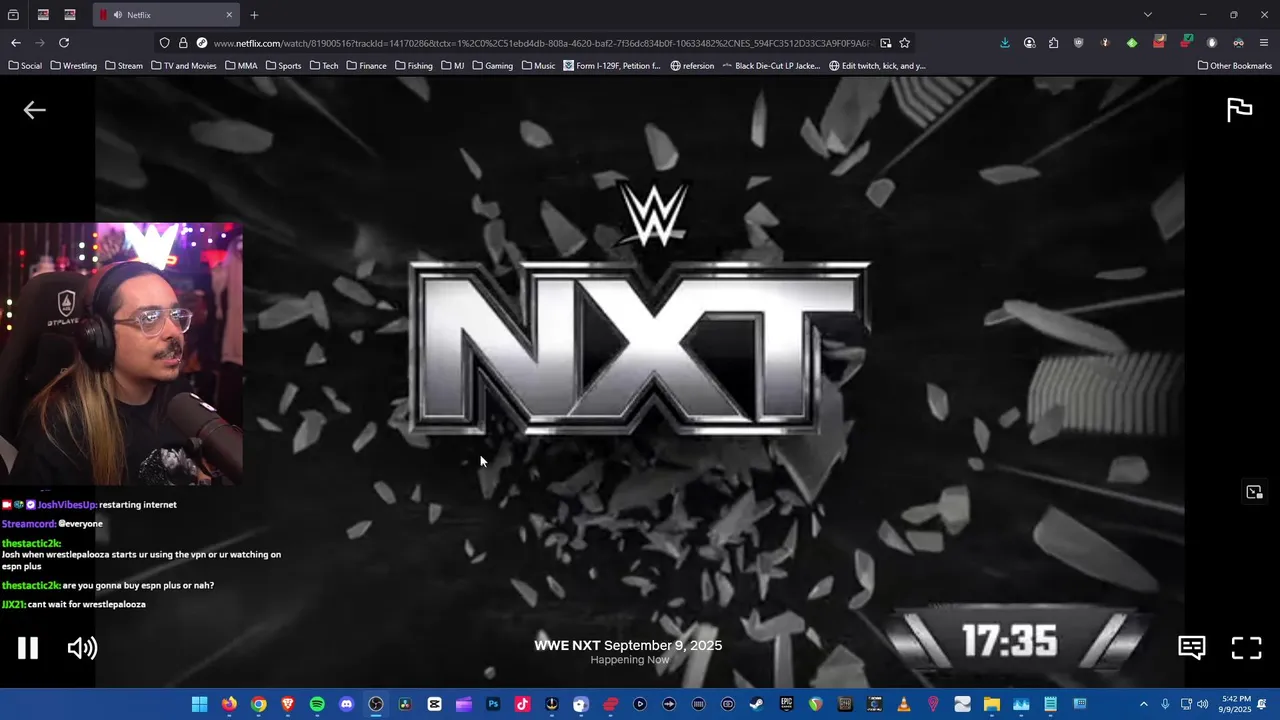Open the Finance bookmarks folder
Screen dimensions: 1280x720
click(366, 66)
